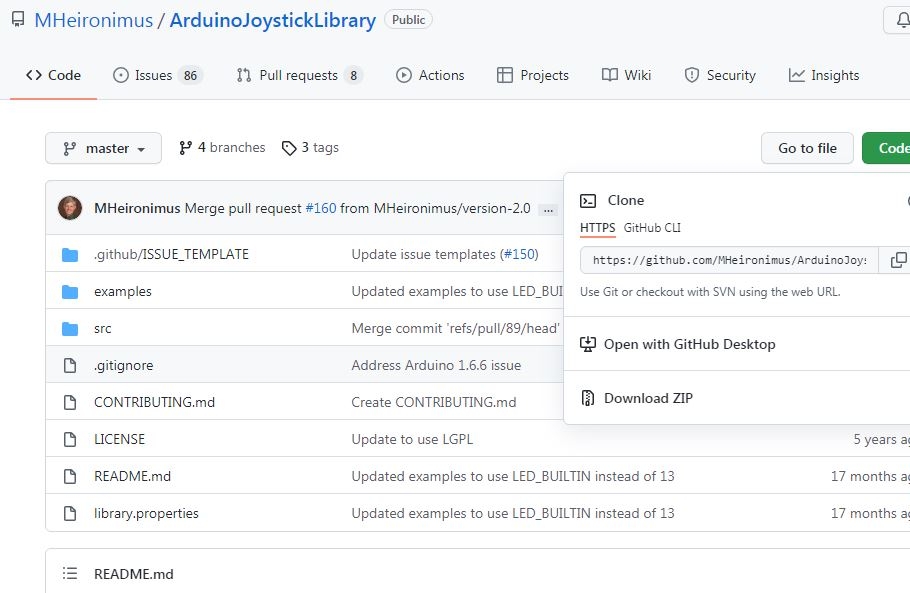910x593 pixels.
Task: Open the notifications bell button
Action: 897,20
